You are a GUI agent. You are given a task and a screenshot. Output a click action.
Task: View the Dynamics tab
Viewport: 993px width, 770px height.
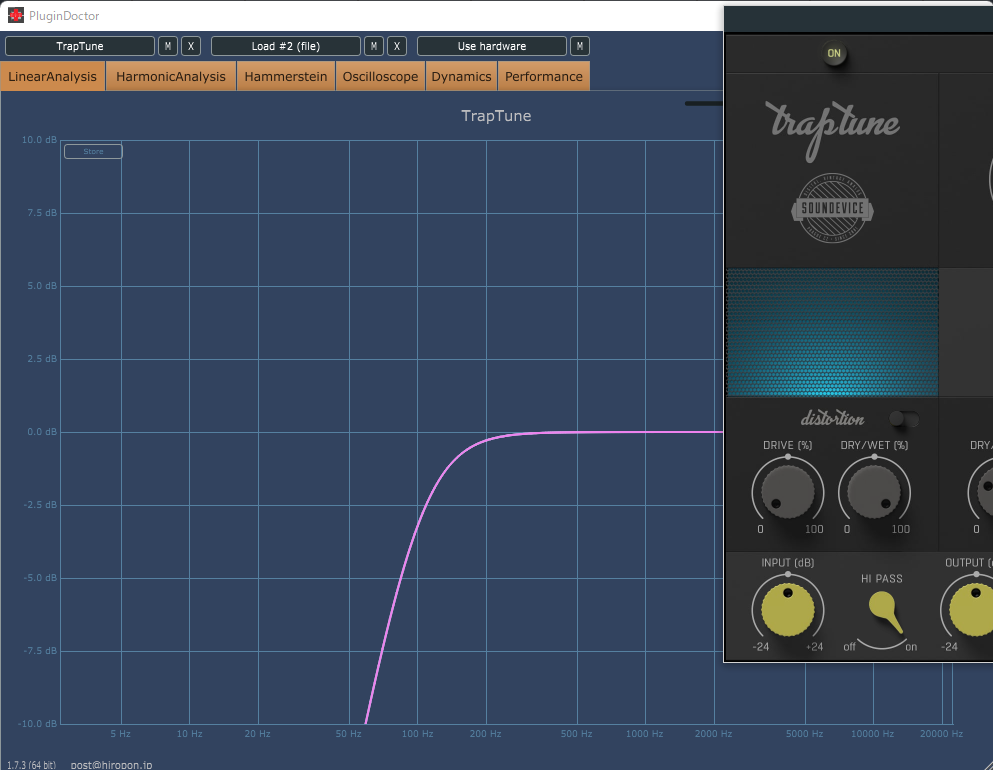click(462, 77)
